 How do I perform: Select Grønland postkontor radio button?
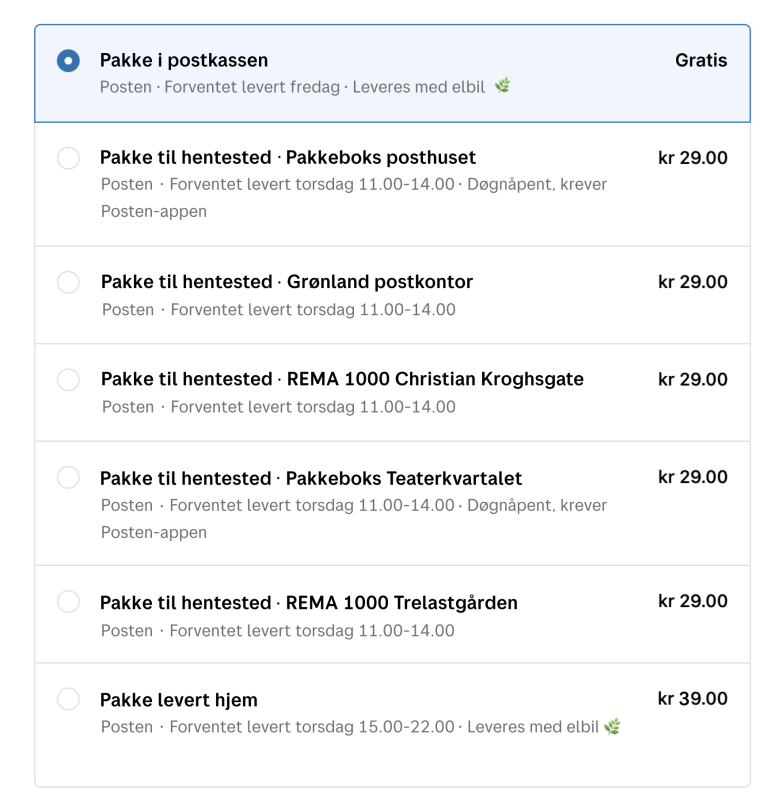point(68,282)
